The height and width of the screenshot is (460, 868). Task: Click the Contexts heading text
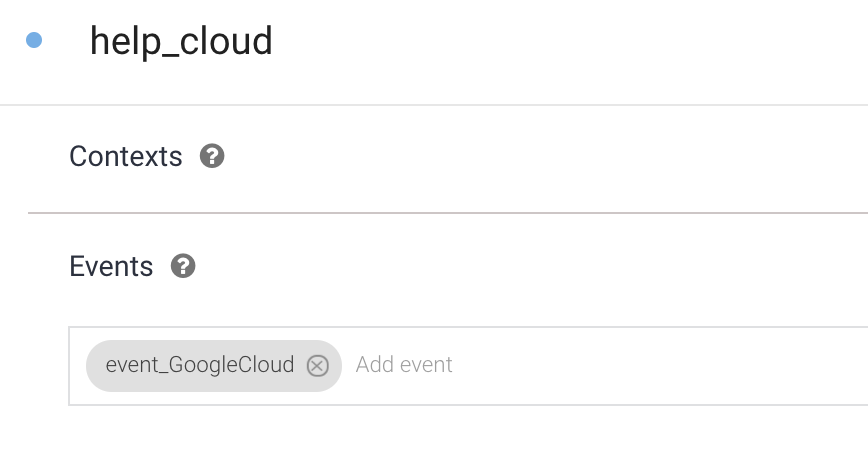126,157
